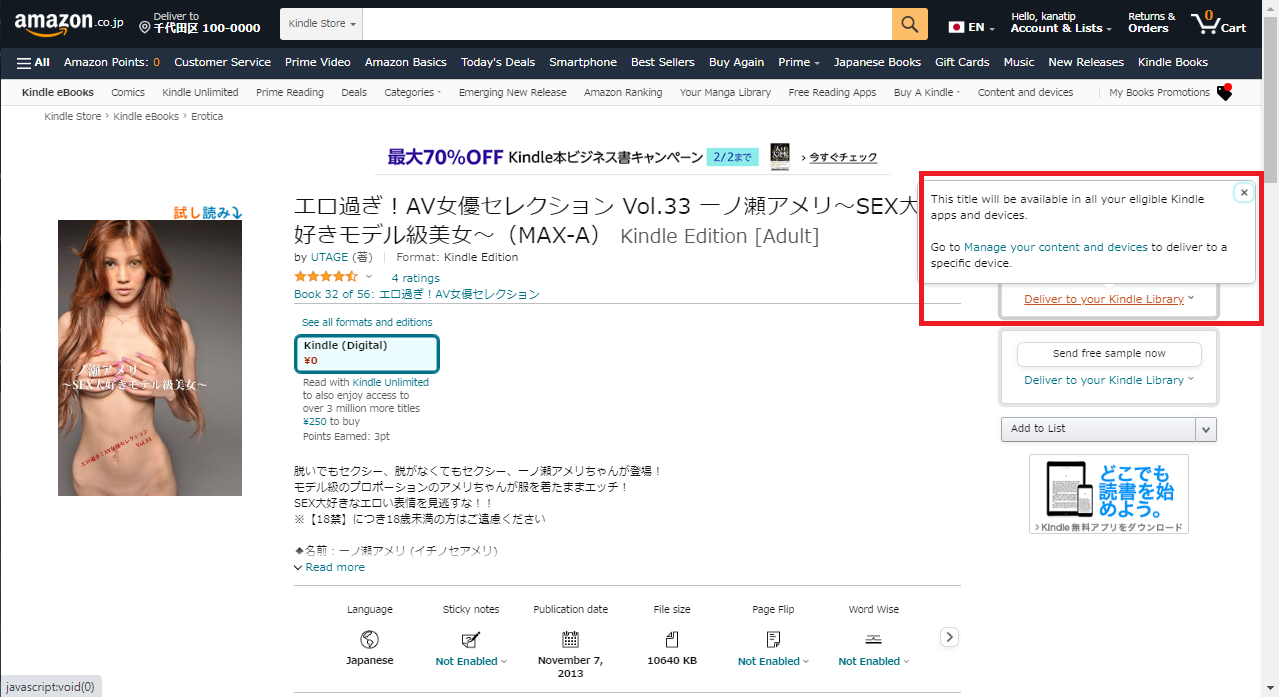
Task: Select the Comics sub-navigation tab
Action: click(128, 92)
